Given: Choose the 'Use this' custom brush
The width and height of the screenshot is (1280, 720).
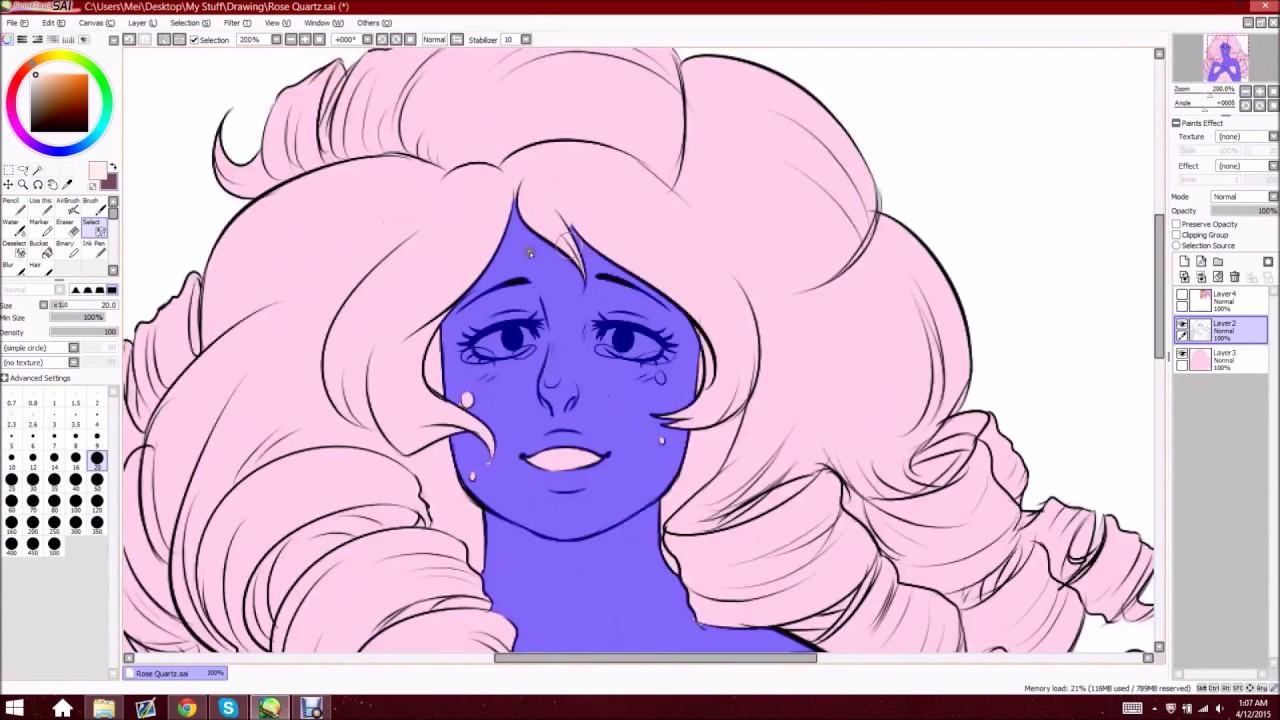Looking at the screenshot, I should tap(40, 207).
